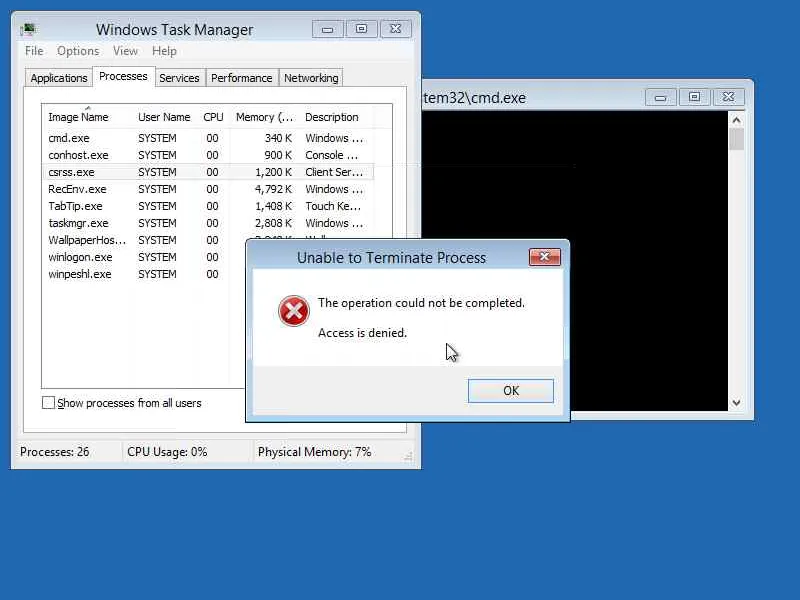800x600 pixels.
Task: Open the View menu
Action: 126,51
